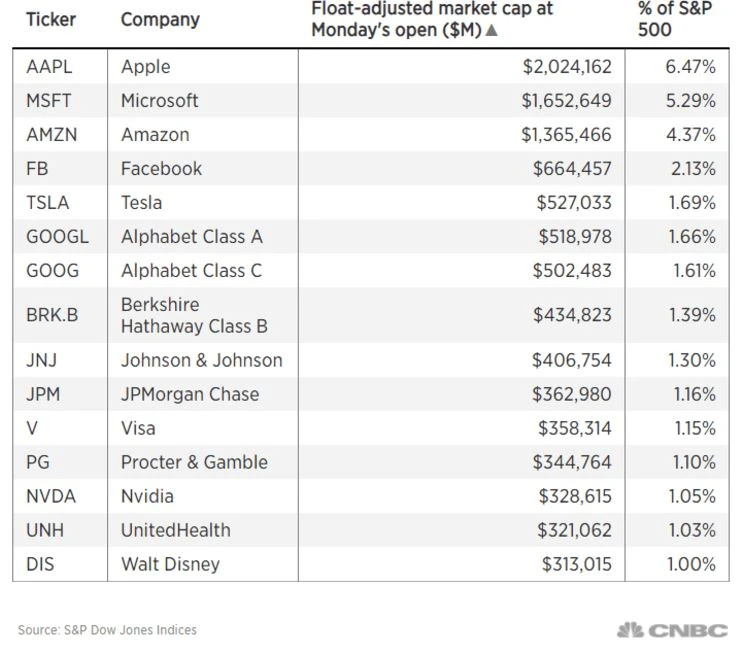This screenshot has width=739, height=649.
Task: Select Alphabet Class C company name
Action: pyautogui.click(x=191, y=271)
